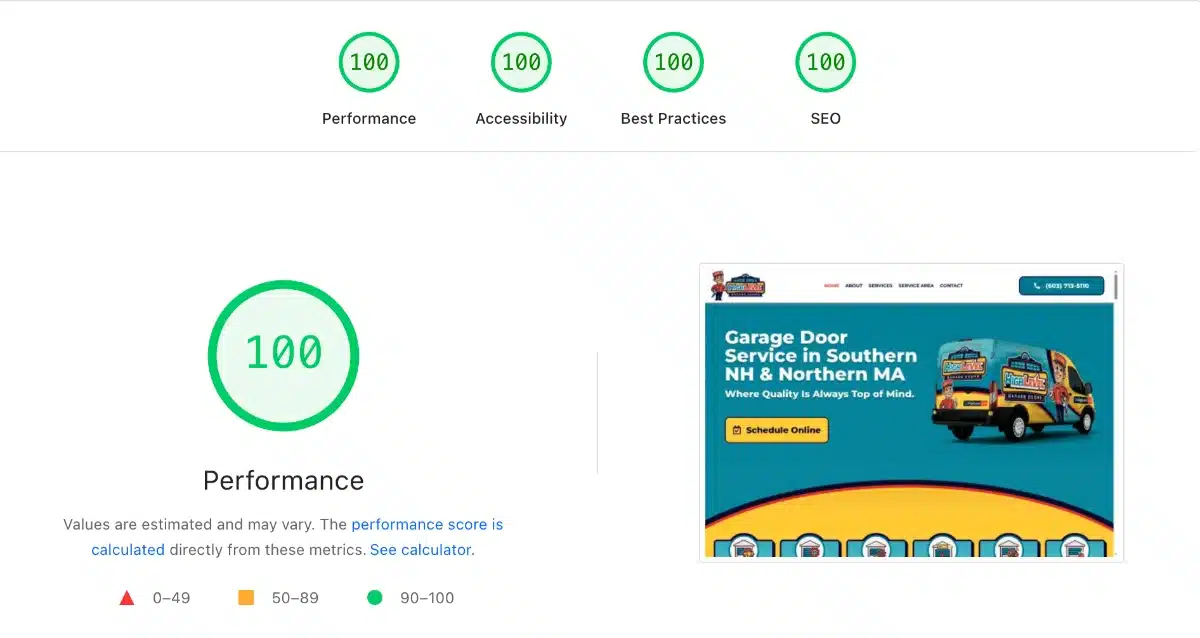Select HOME in the website navigation
Screen dimensions: 1200x638
(x=831, y=286)
